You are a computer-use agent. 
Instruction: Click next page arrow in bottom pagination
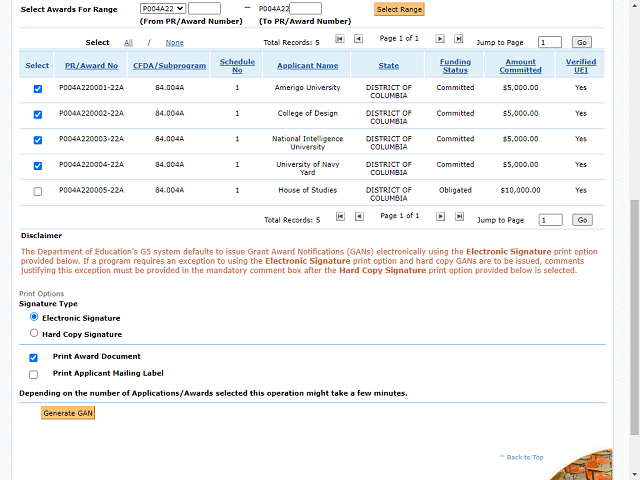coord(438,216)
